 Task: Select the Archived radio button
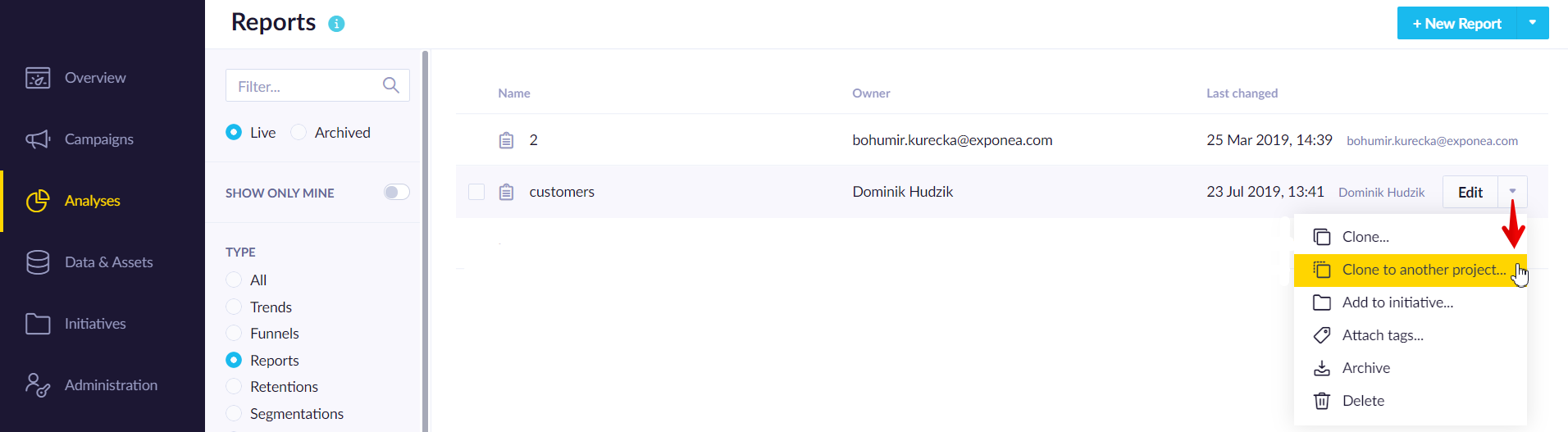pos(299,132)
